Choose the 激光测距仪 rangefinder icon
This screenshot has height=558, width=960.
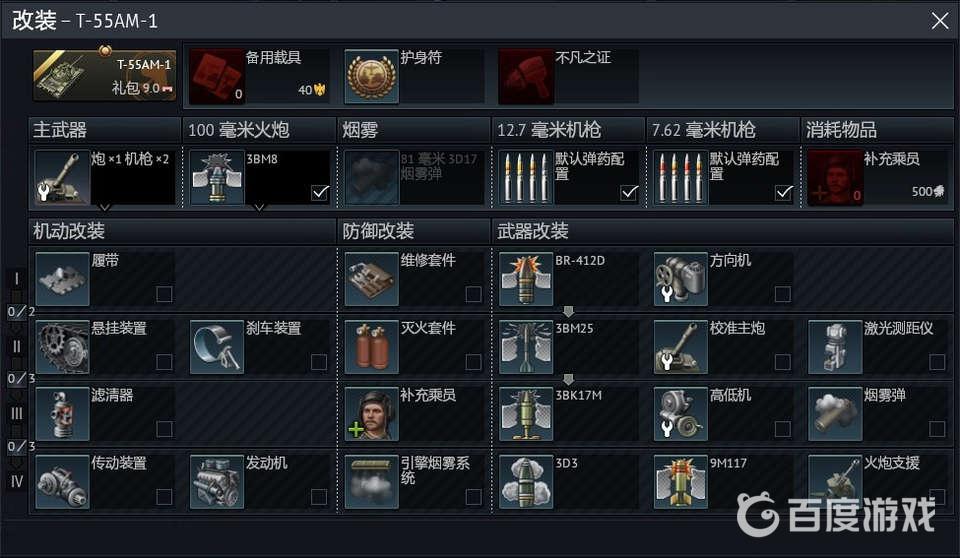point(835,347)
